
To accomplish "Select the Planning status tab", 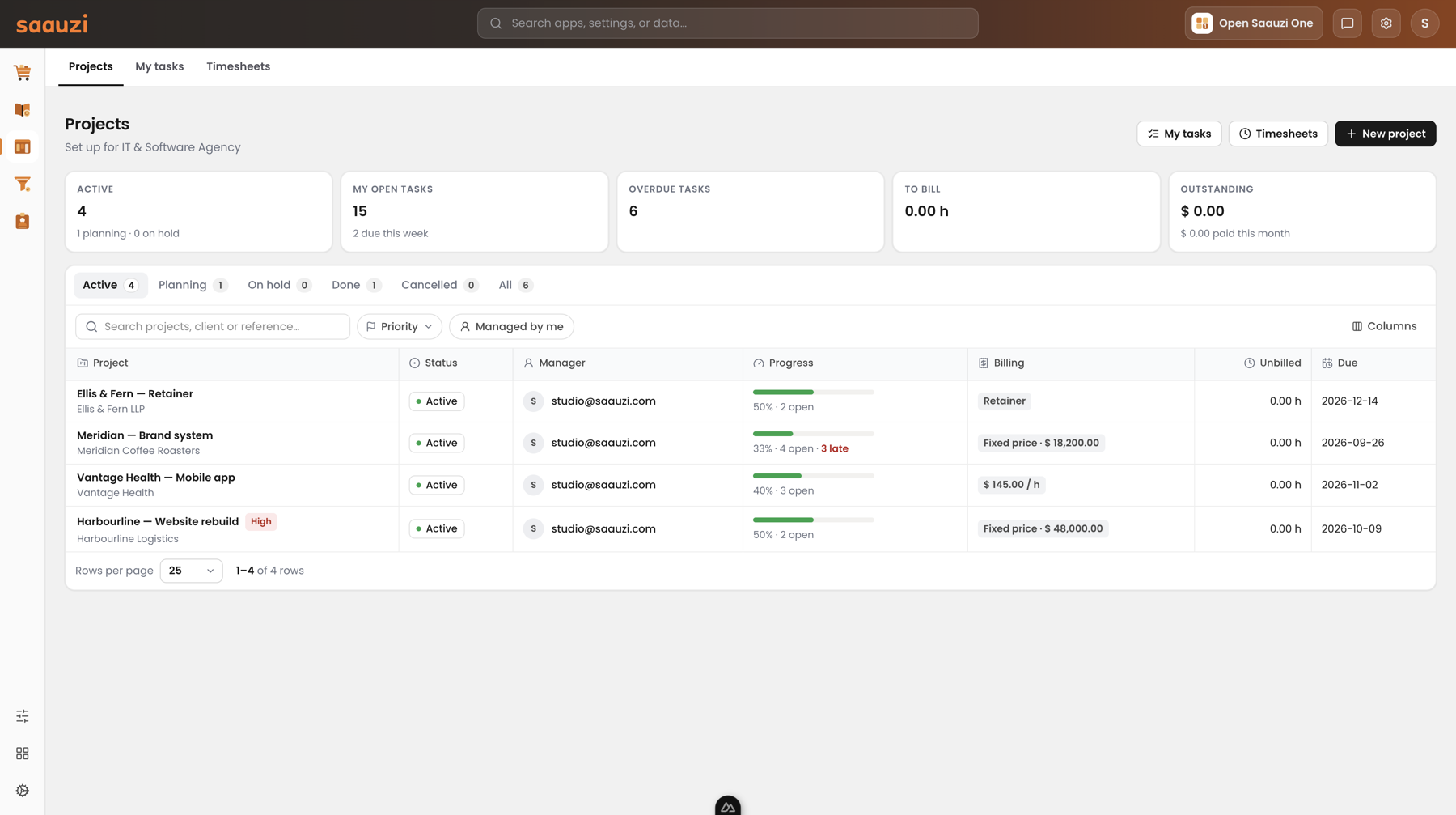I will (193, 285).
